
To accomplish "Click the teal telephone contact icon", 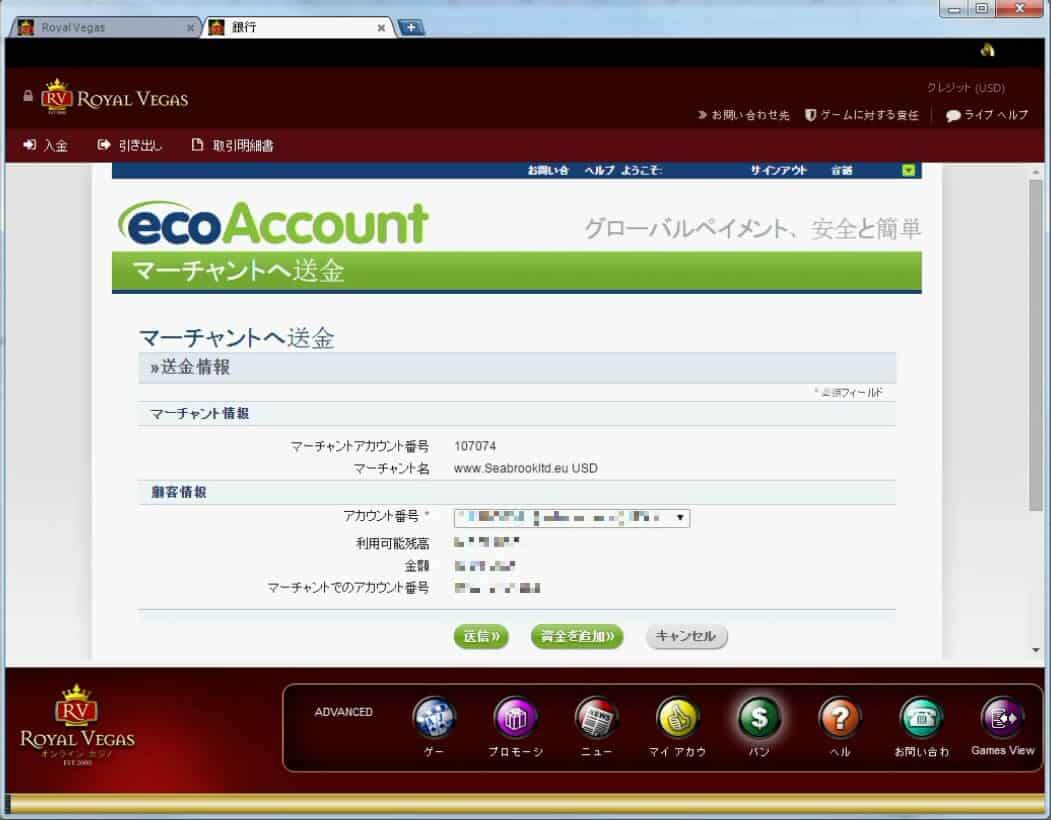I will coord(921,718).
